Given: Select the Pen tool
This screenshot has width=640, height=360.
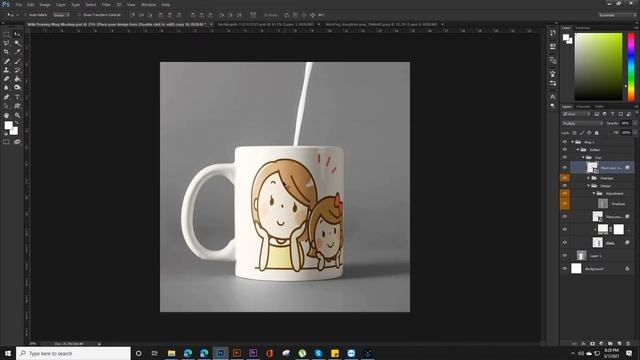Looking at the screenshot, I should pyautogui.click(x=7, y=97).
